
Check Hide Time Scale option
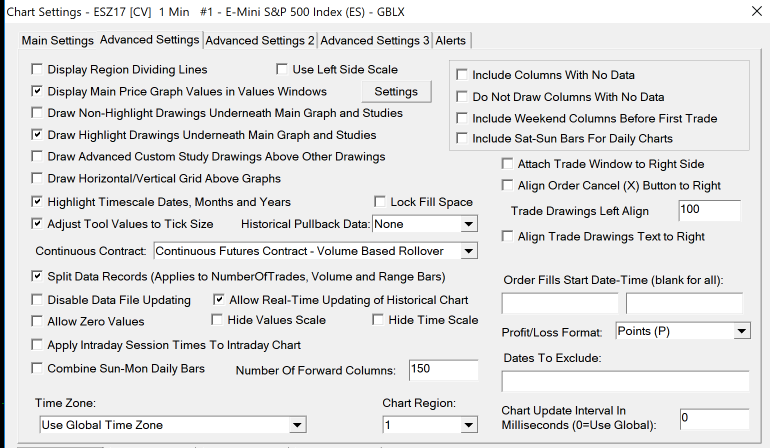tap(379, 320)
